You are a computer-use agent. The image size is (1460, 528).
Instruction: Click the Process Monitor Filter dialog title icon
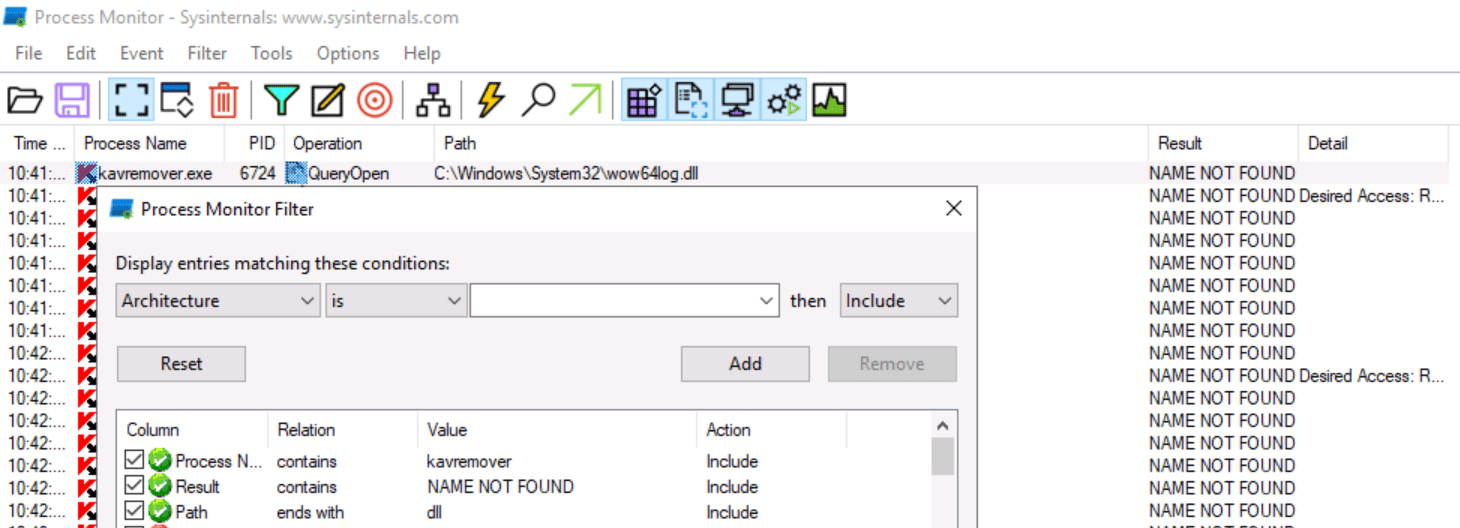tap(122, 209)
